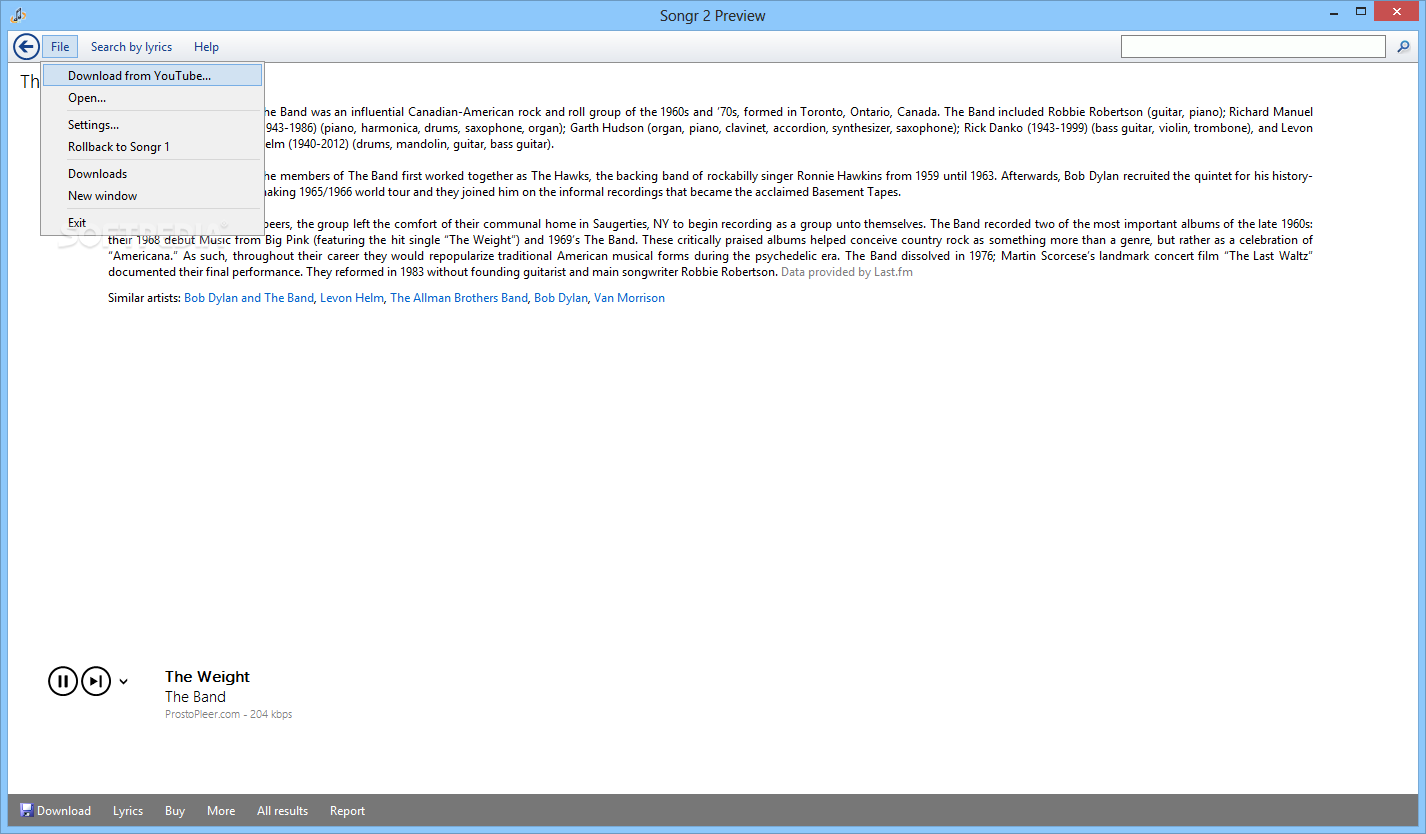
Task: Open Search by lyrics menu
Action: 131,46
